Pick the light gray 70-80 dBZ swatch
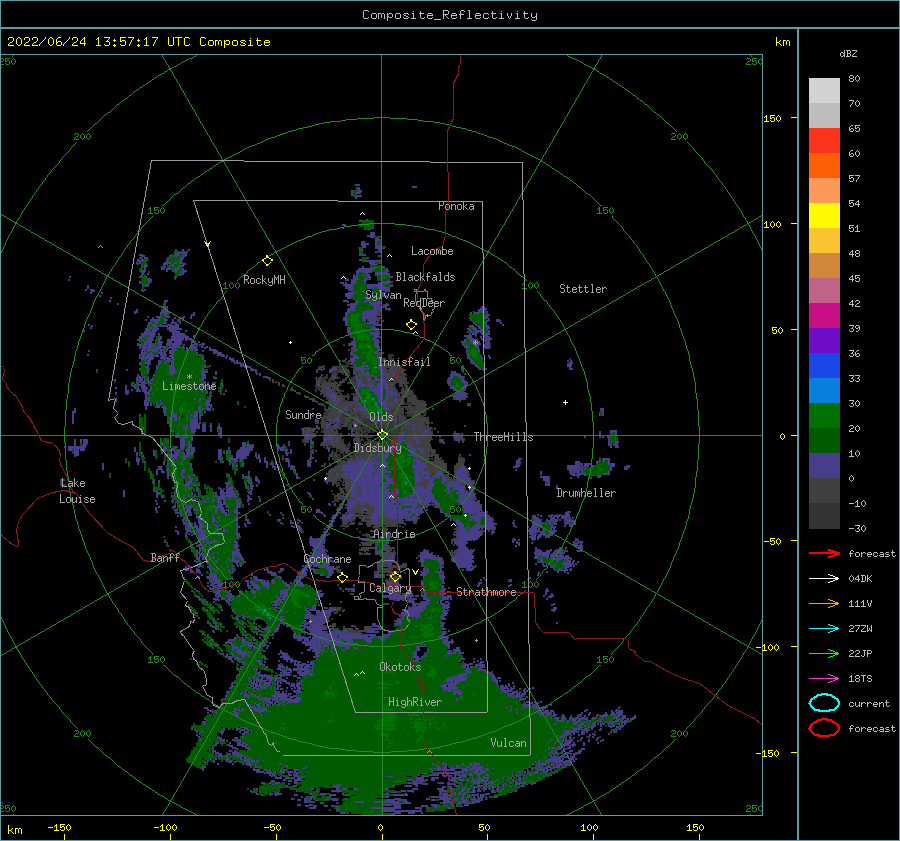 [824, 90]
